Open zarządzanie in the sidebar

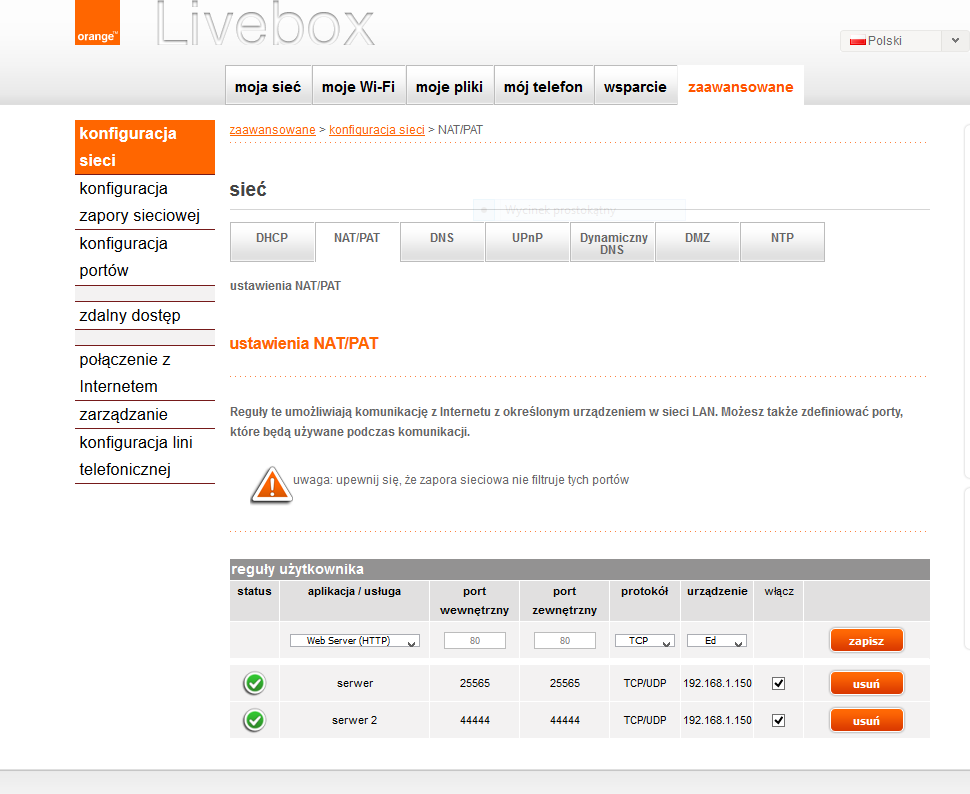(x=145, y=414)
